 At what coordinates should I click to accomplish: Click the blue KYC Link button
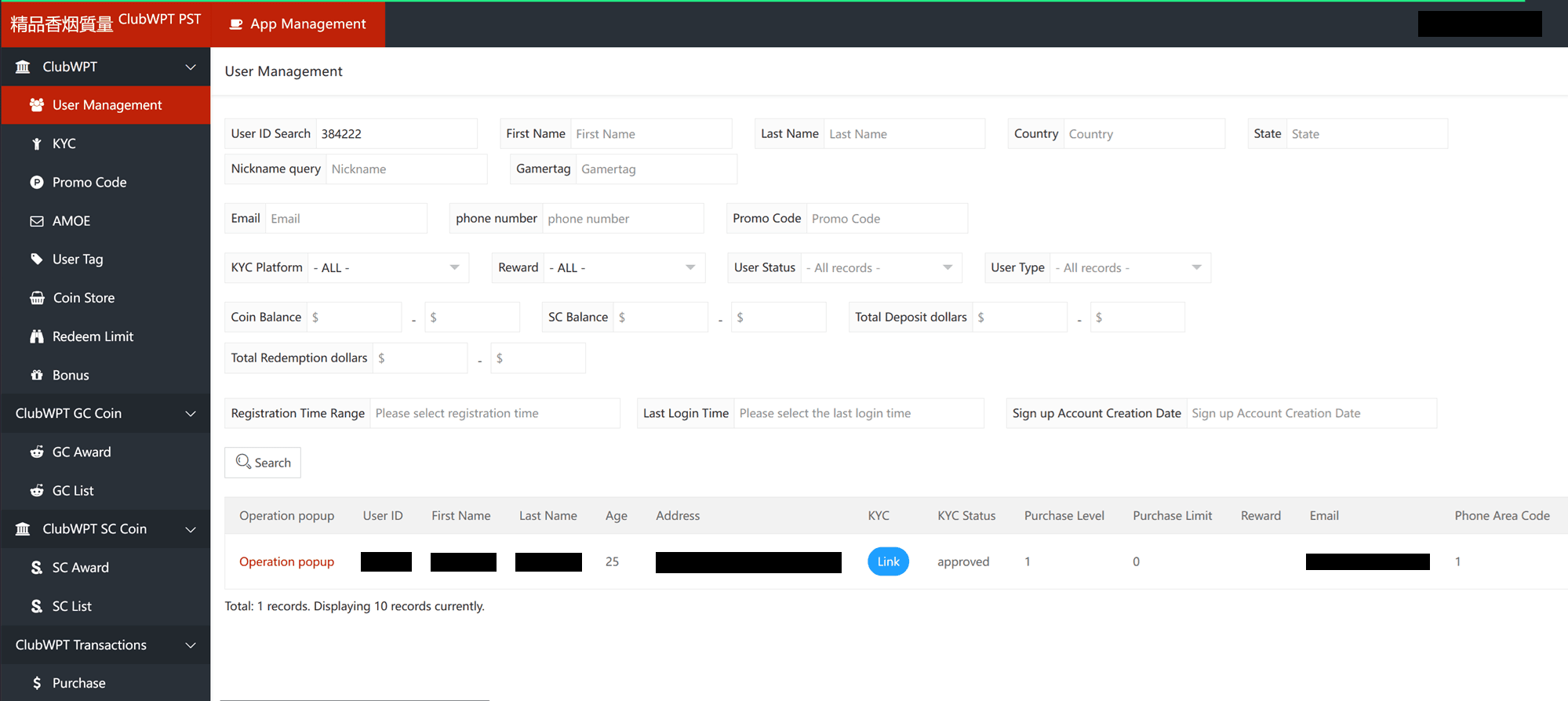click(x=888, y=561)
